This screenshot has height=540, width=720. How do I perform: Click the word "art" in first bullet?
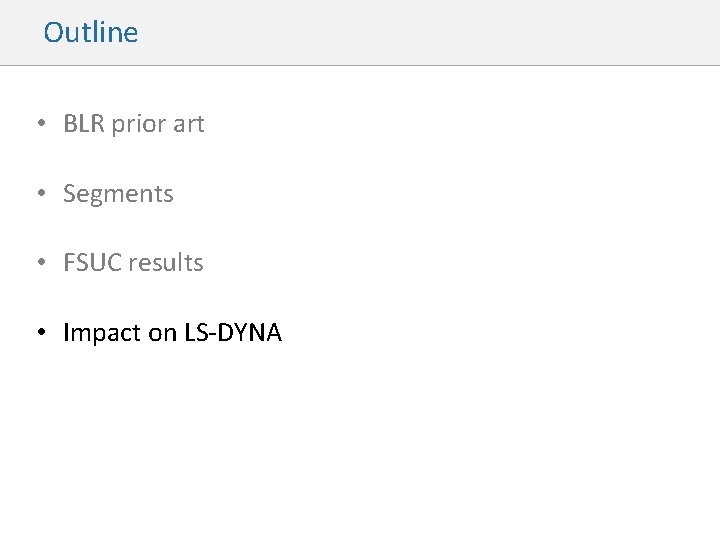187,124
